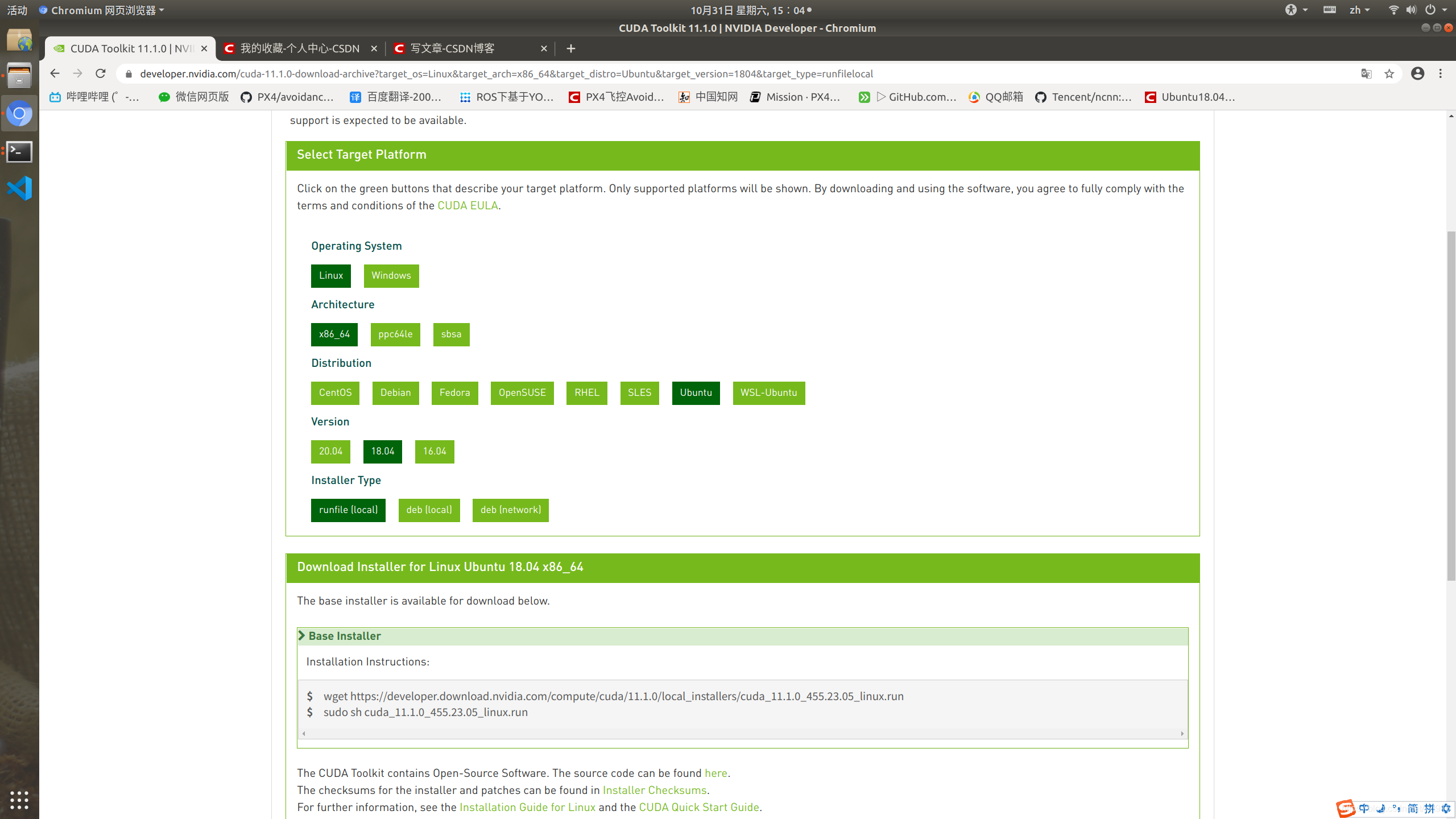Select Linux operating system
Screen dimensions: 1456x819
pyautogui.click(x=331, y=276)
